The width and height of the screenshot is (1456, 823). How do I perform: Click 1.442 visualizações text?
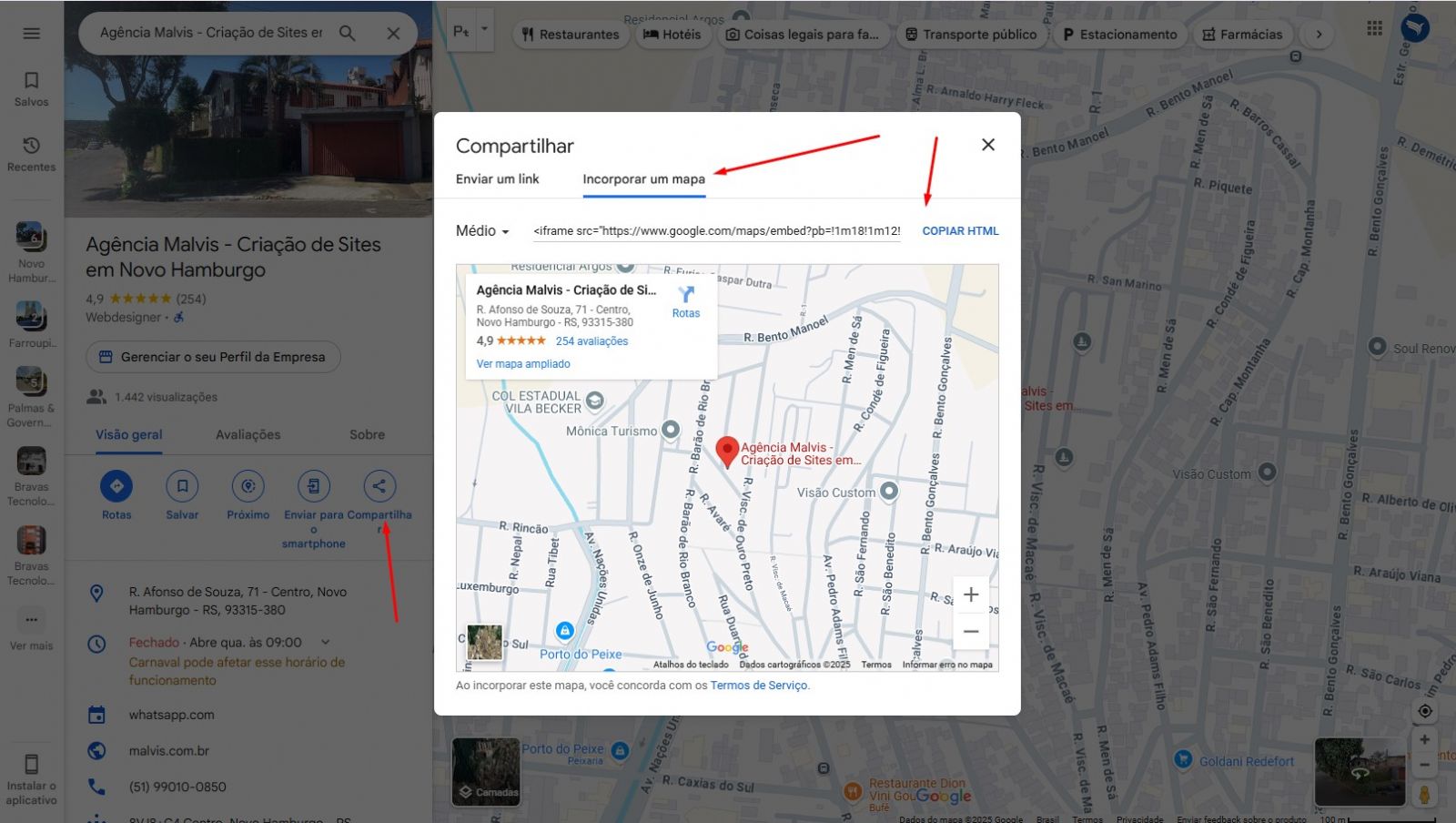pos(166,397)
